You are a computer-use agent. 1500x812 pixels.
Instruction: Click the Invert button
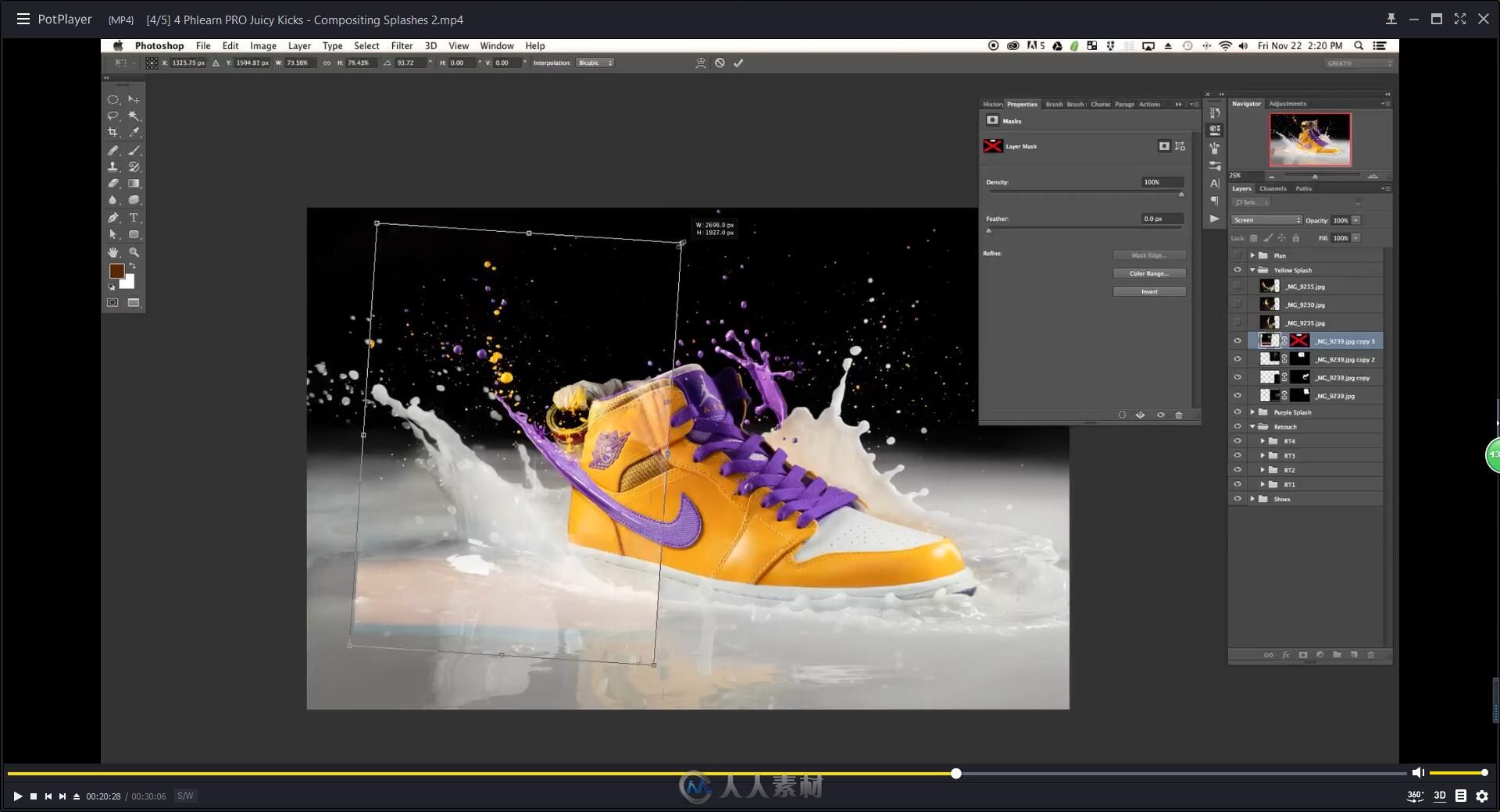tap(1149, 292)
